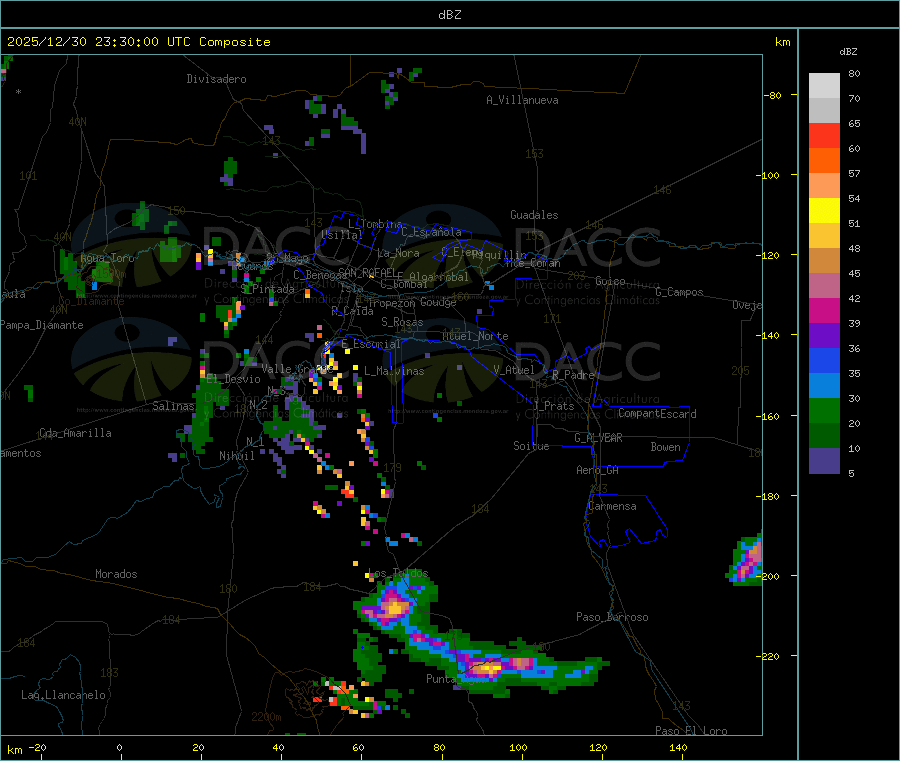Click the CompartEscard map label
Viewport: 900px width, 761px height.
pos(657,413)
